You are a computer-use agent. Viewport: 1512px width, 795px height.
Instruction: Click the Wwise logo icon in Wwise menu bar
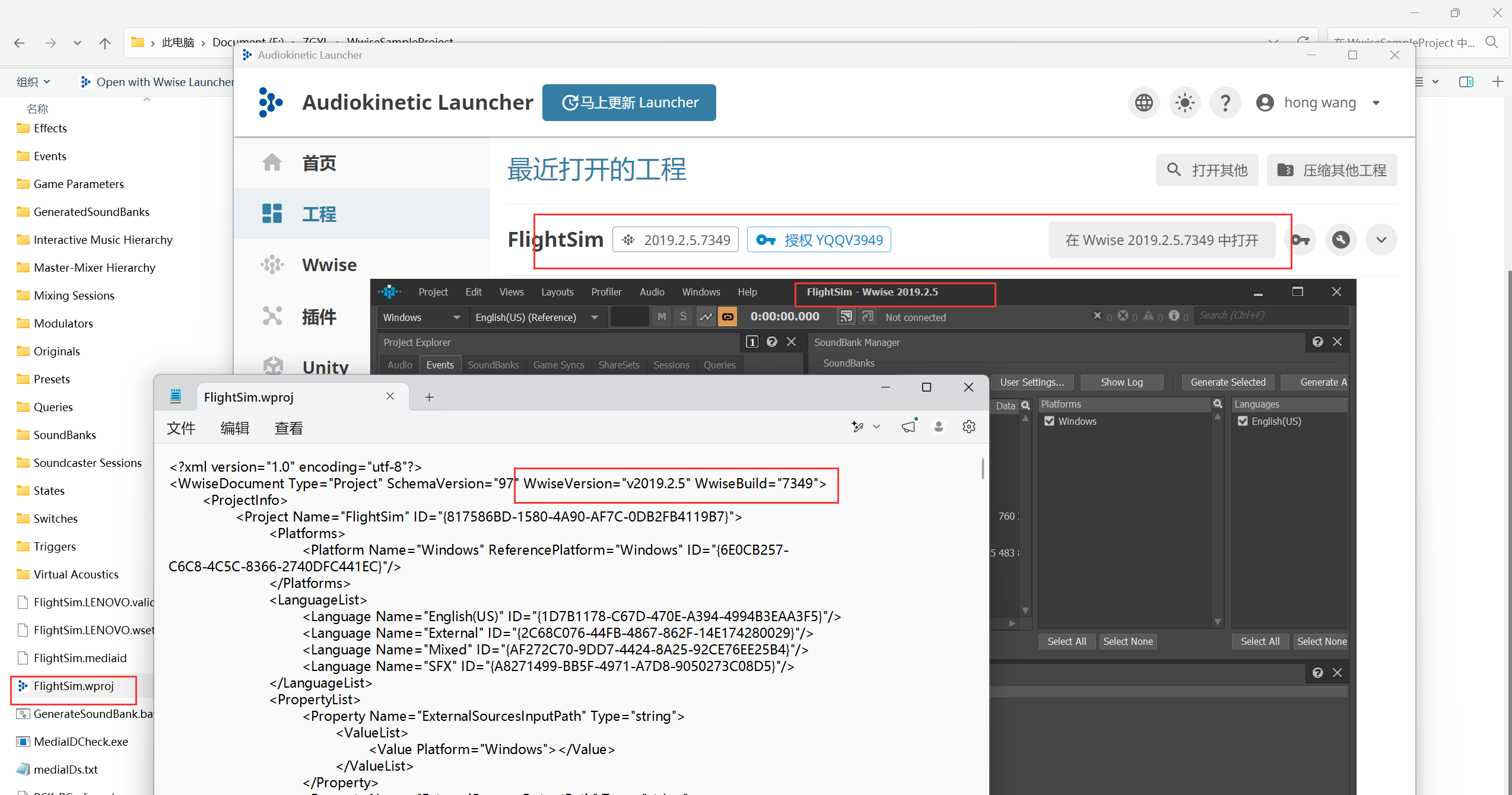[389, 292]
